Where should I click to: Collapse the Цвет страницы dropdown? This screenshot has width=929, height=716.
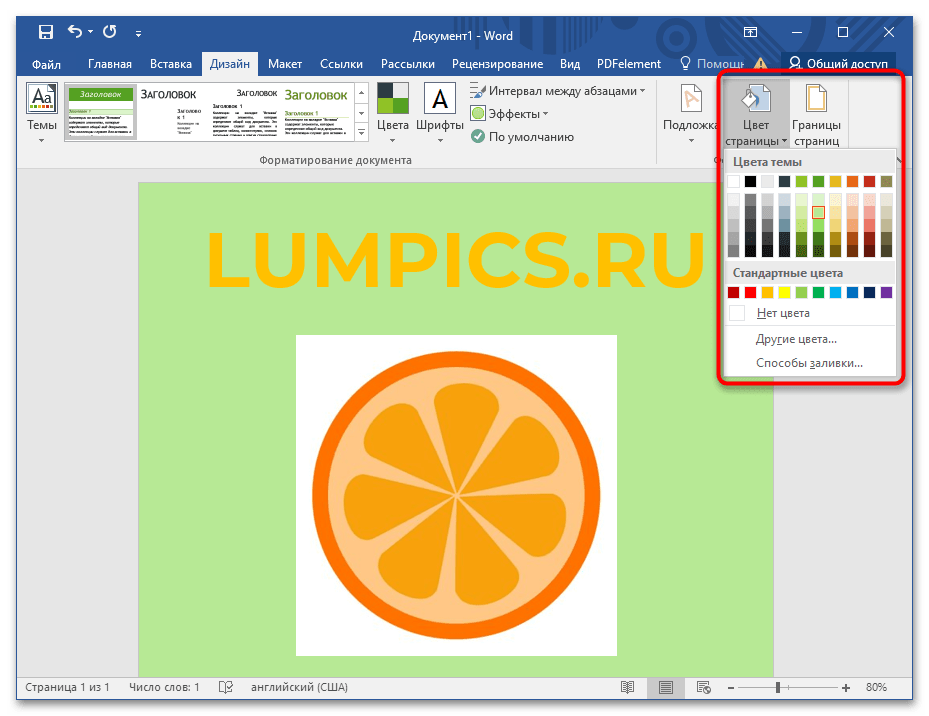tap(756, 116)
